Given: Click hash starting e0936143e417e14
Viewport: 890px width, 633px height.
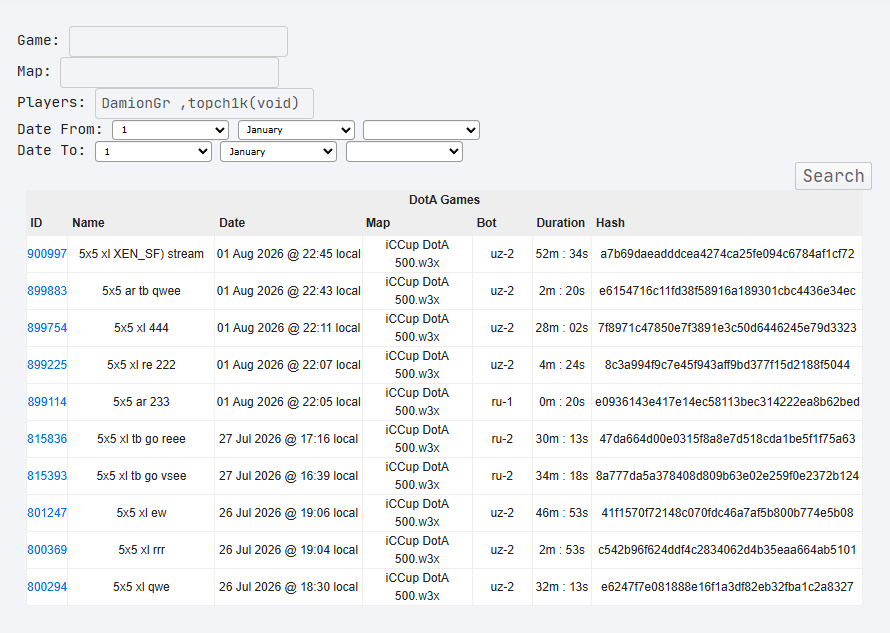Looking at the screenshot, I should [x=727, y=402].
